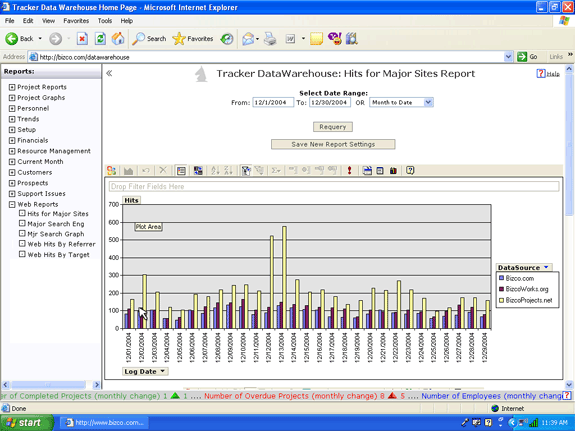The width and height of the screenshot is (575, 431).
Task: Open the Favorites star button
Action: point(193,39)
